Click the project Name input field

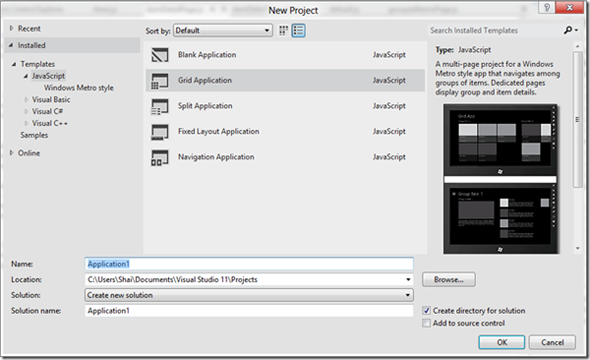(249, 264)
